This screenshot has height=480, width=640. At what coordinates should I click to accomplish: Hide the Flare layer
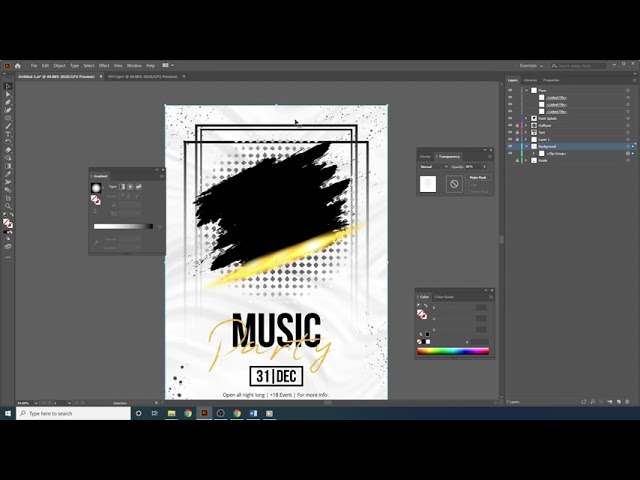point(510,90)
